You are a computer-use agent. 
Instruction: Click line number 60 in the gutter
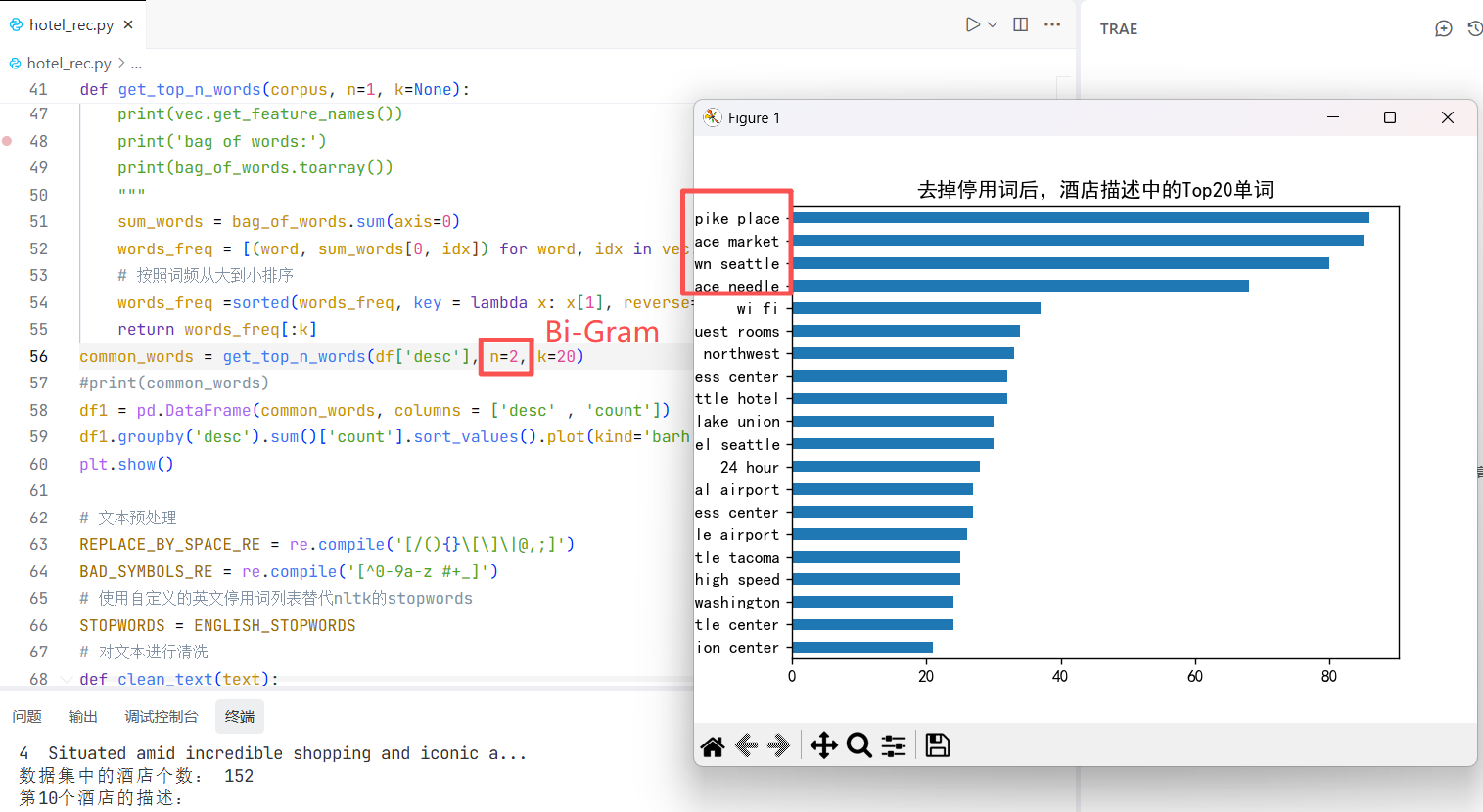38,464
